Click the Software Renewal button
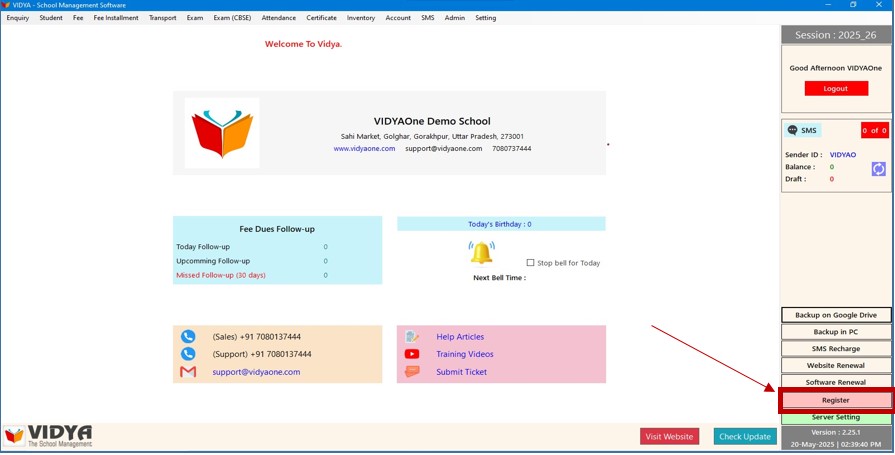 click(x=836, y=382)
